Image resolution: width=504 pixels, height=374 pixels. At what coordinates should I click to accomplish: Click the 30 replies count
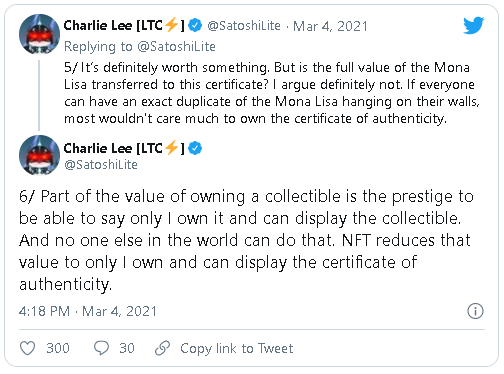[127, 348]
